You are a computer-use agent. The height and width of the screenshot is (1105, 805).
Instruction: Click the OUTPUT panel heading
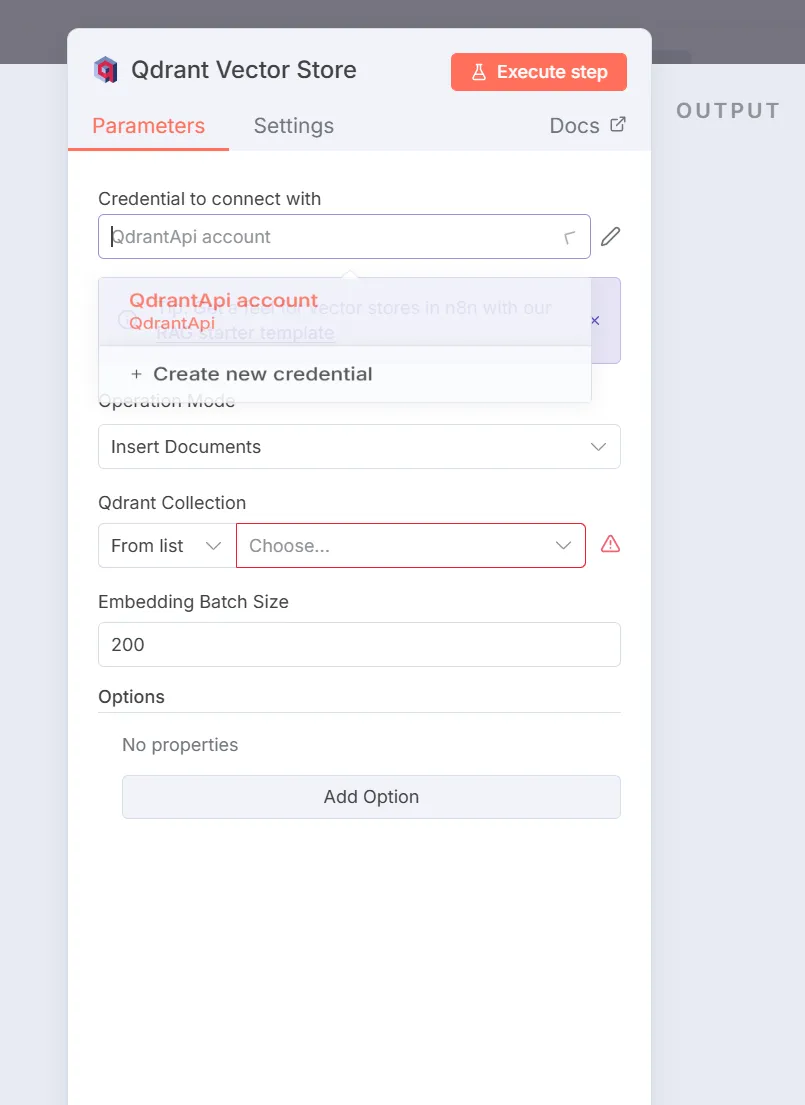728,111
